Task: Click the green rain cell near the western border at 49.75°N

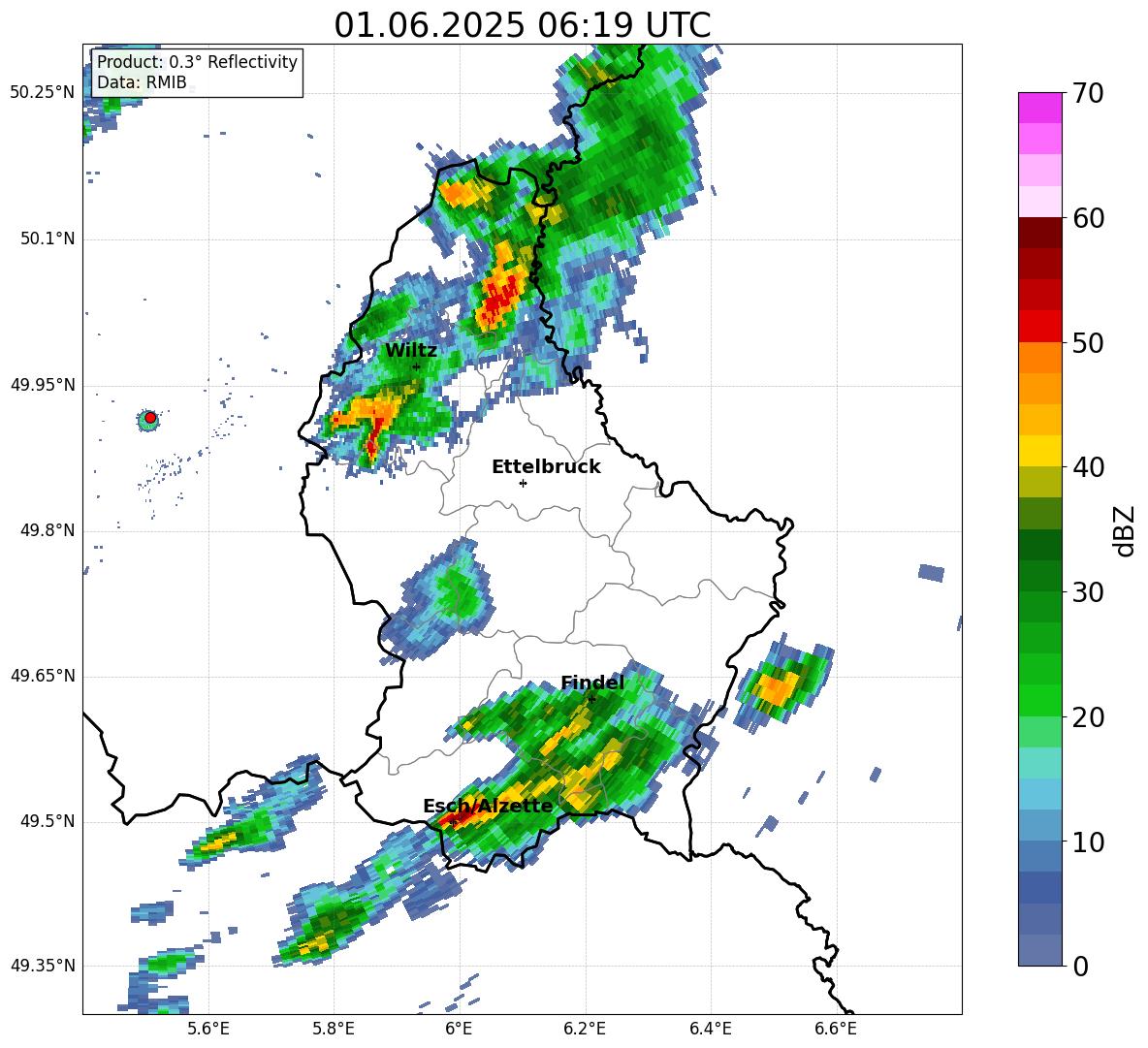Action: [458, 588]
